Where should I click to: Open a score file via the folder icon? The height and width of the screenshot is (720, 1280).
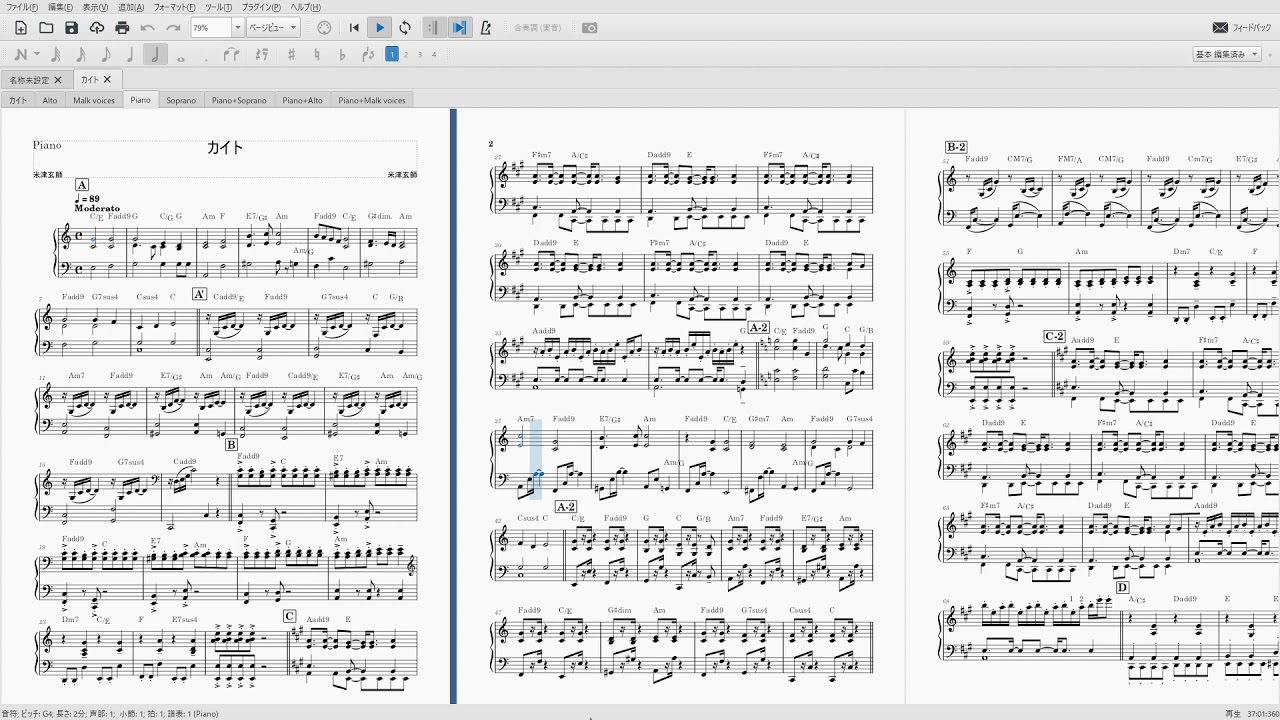tap(46, 28)
